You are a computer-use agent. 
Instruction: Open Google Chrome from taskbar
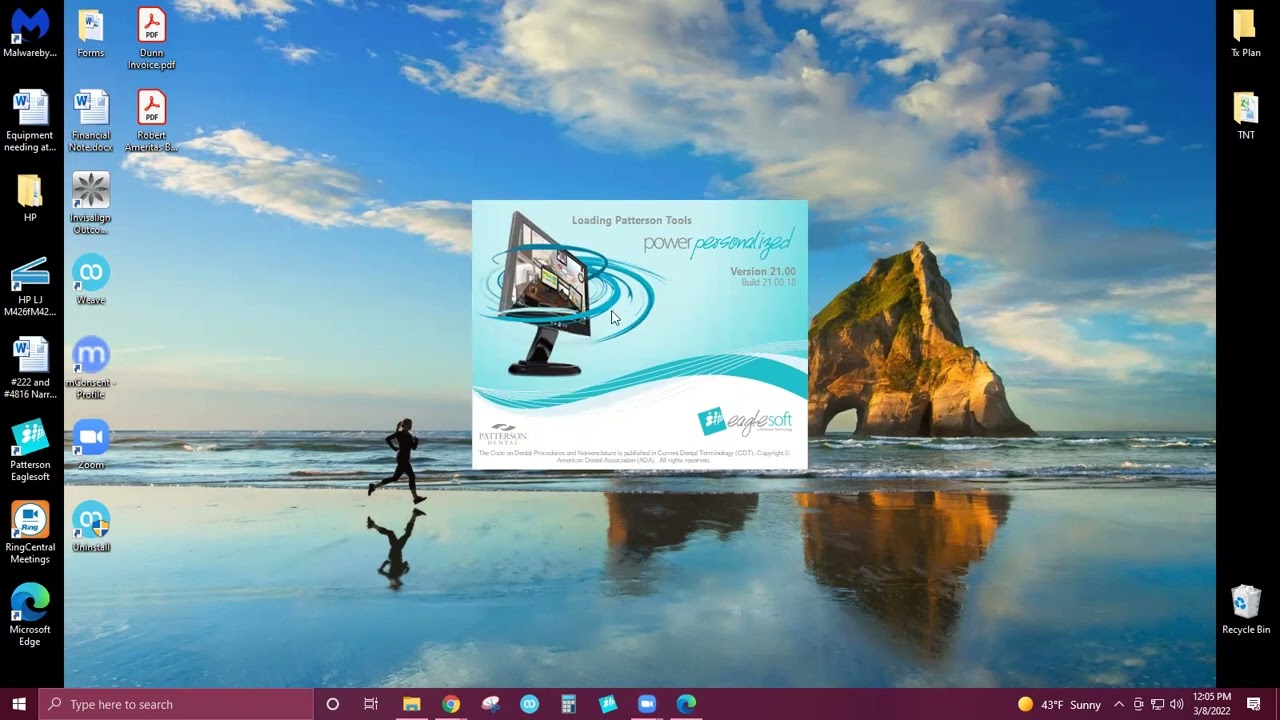451,704
